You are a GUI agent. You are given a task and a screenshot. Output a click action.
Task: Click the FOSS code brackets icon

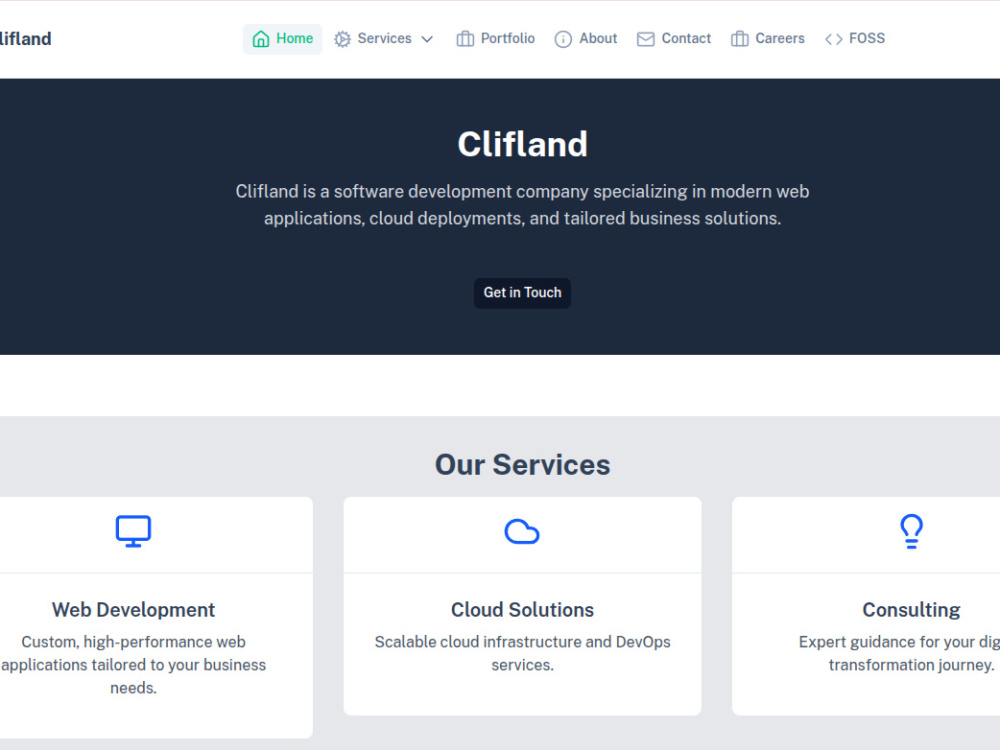[834, 39]
